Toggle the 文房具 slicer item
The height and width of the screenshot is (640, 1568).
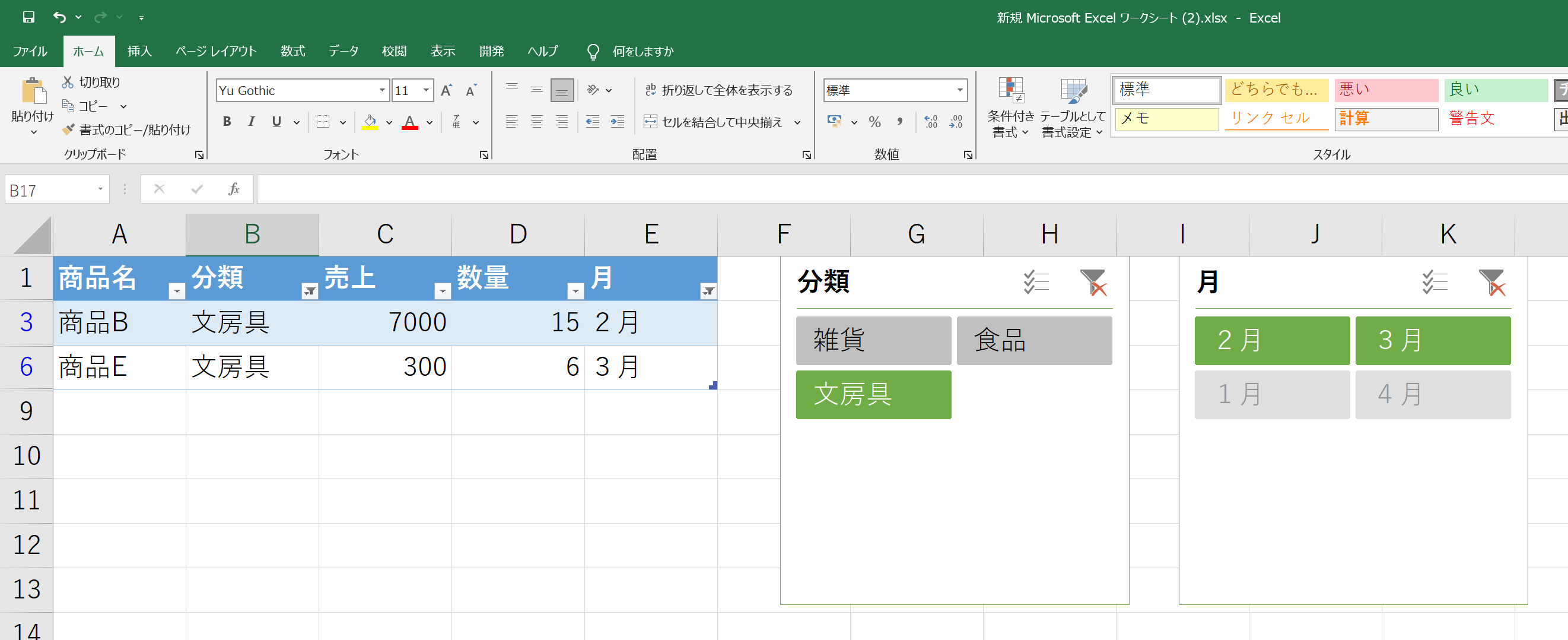(873, 395)
